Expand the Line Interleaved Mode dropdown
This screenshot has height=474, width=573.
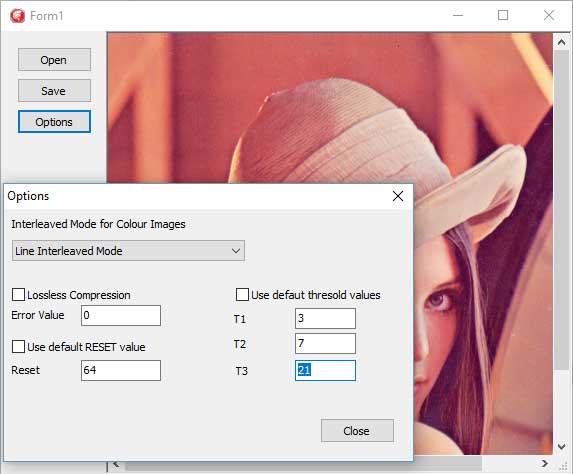click(x=128, y=251)
